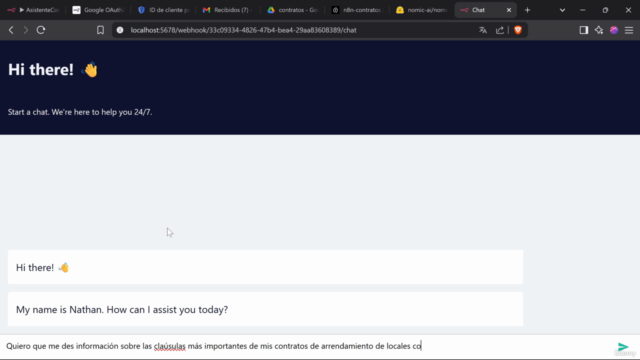
Task: Switch to the Gmail Recibidos (7) tab
Action: click(228, 10)
